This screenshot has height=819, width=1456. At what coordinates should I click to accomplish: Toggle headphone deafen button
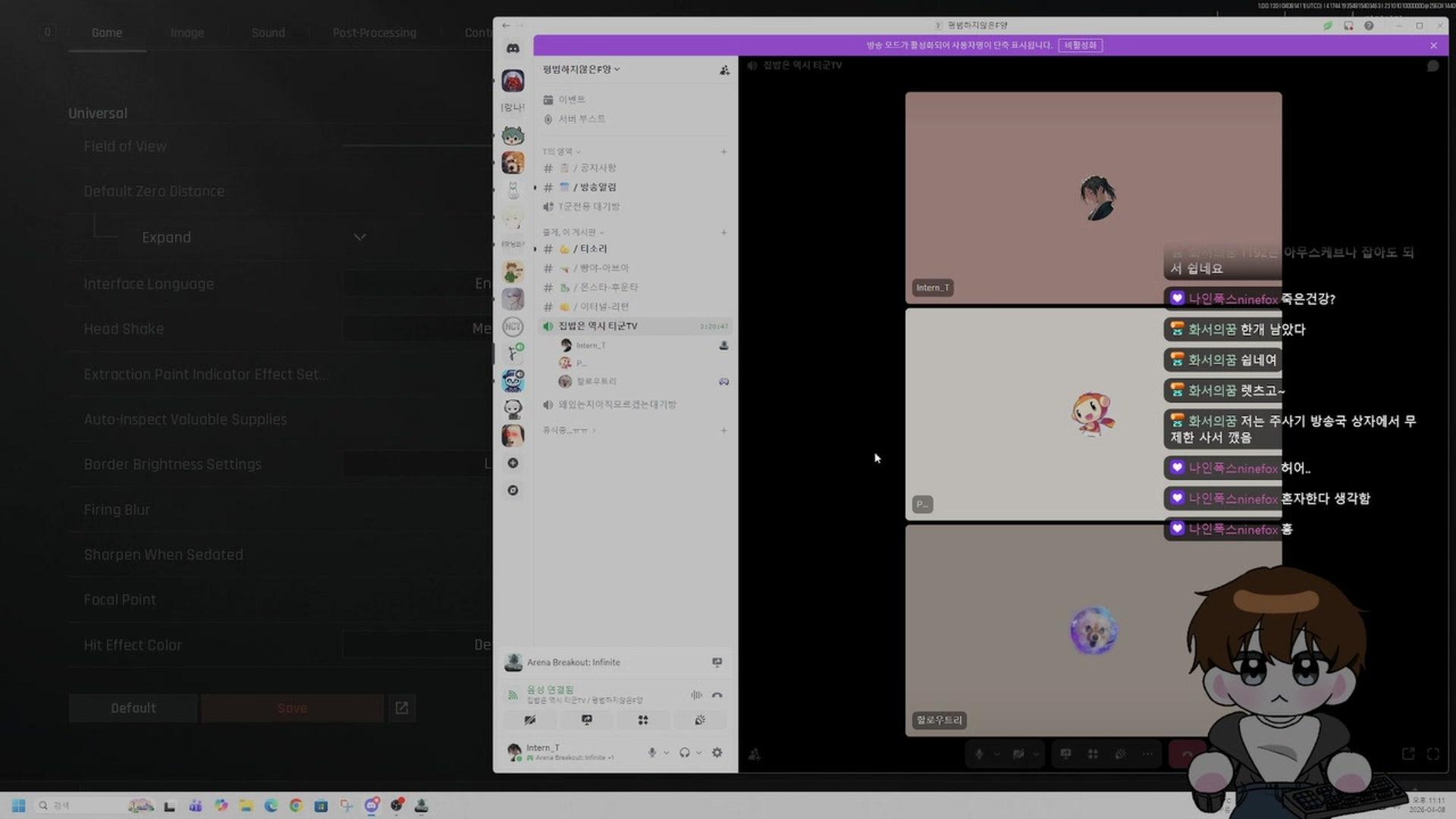pos(684,752)
